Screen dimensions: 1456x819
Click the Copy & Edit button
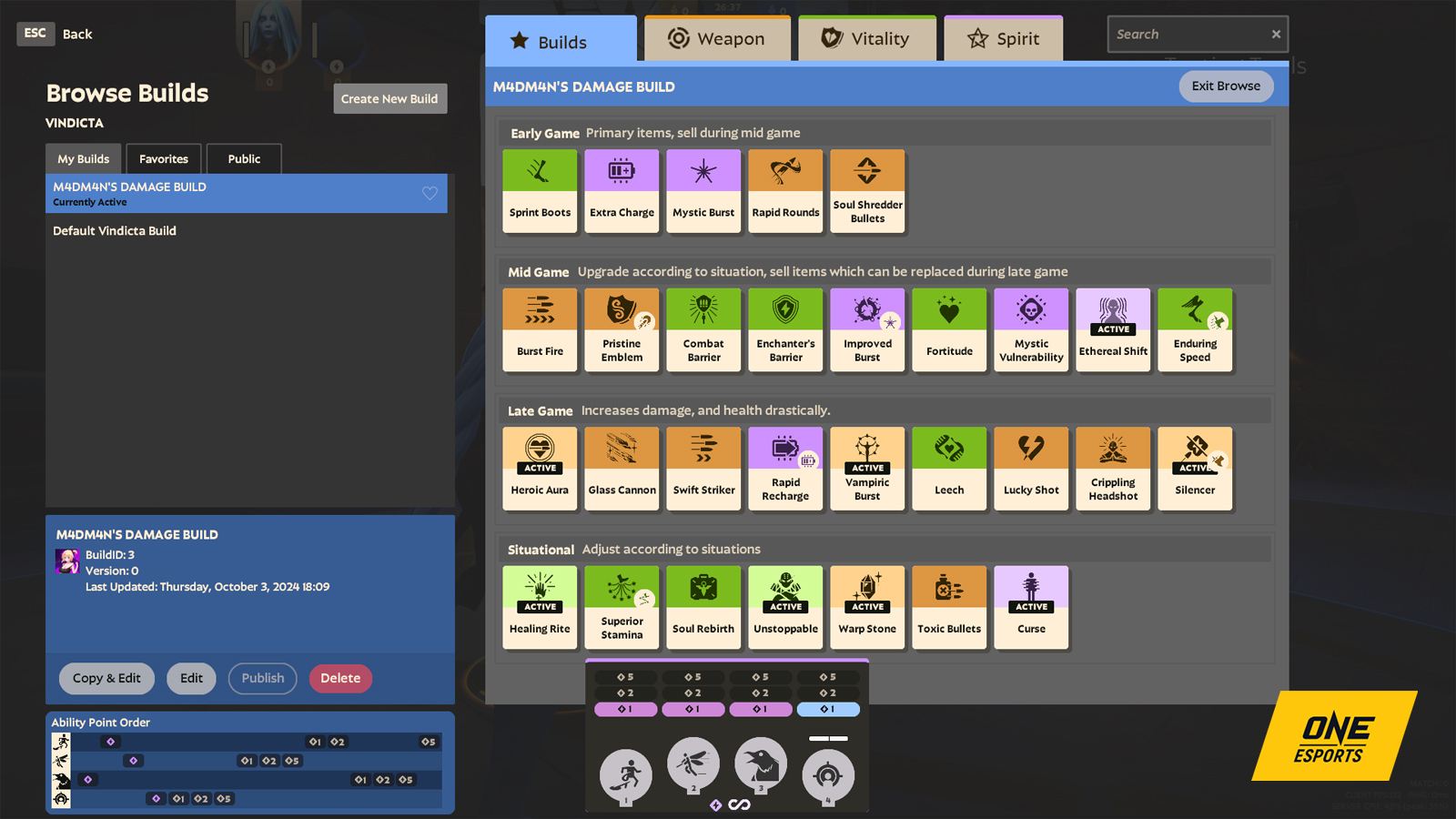pyautogui.click(x=106, y=678)
